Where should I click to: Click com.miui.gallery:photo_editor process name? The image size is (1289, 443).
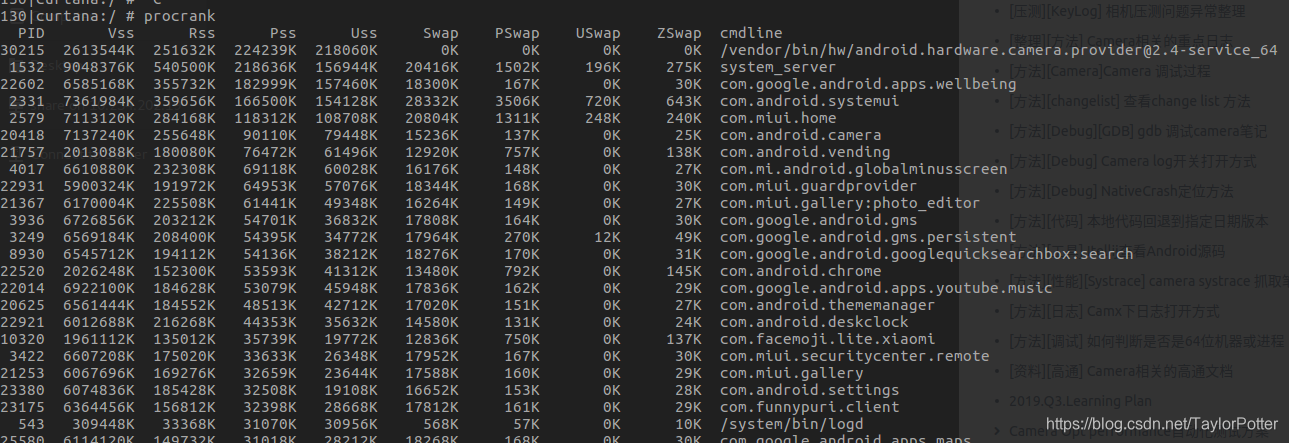(x=850, y=203)
